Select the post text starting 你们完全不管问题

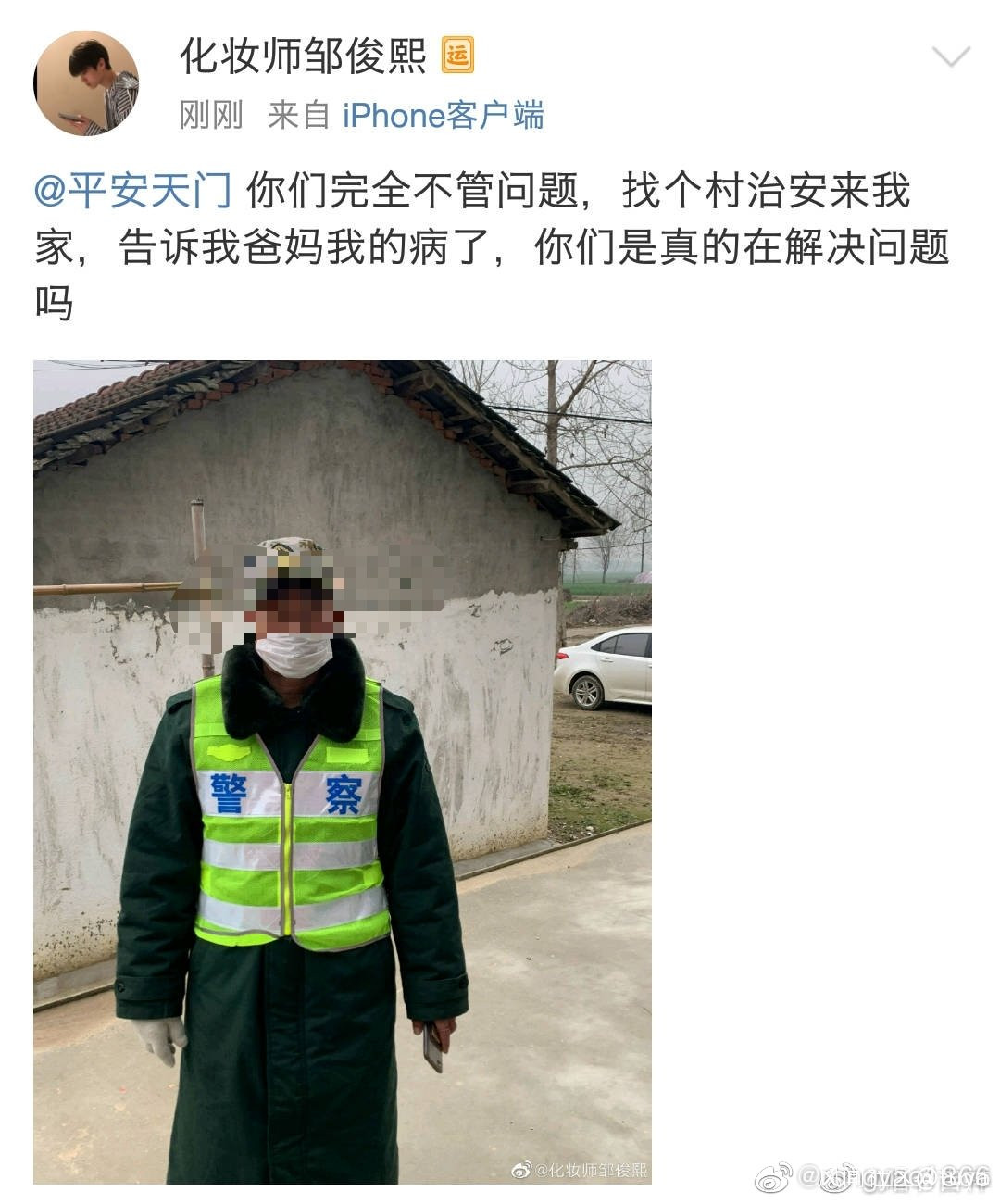tap(493, 247)
